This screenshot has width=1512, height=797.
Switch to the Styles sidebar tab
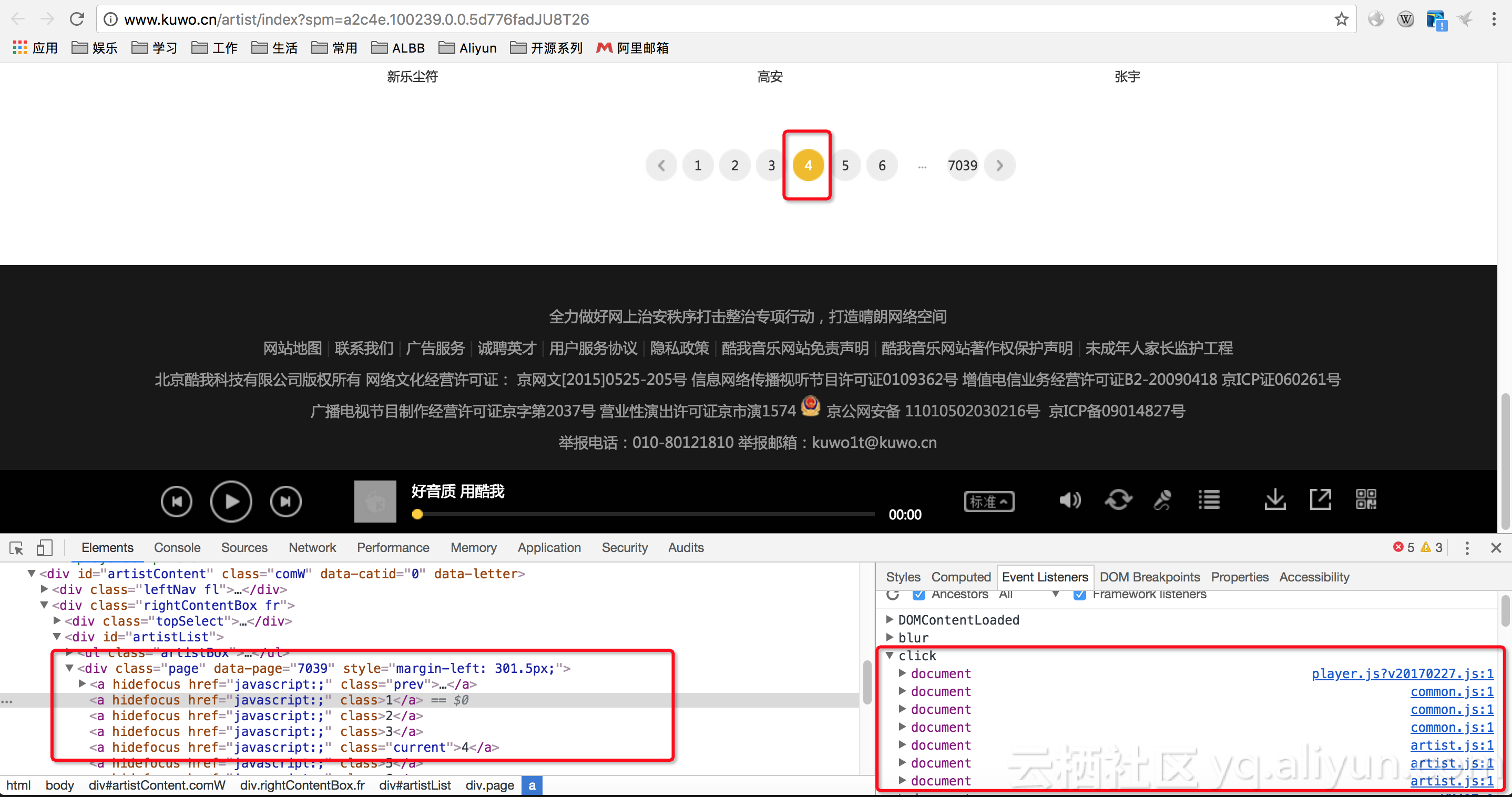[x=903, y=577]
